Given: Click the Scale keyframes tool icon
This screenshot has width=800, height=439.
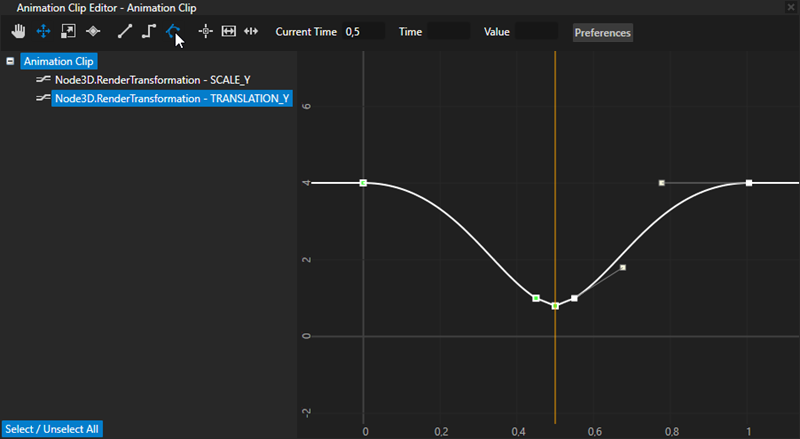Looking at the screenshot, I should pos(68,32).
